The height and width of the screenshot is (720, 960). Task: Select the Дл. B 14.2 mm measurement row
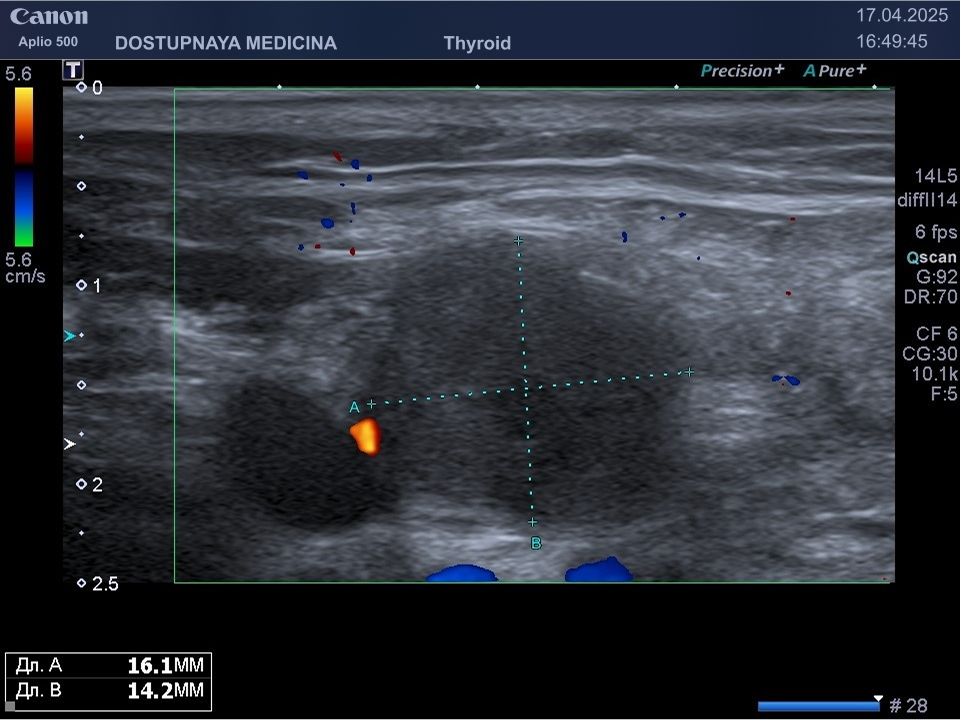(109, 691)
